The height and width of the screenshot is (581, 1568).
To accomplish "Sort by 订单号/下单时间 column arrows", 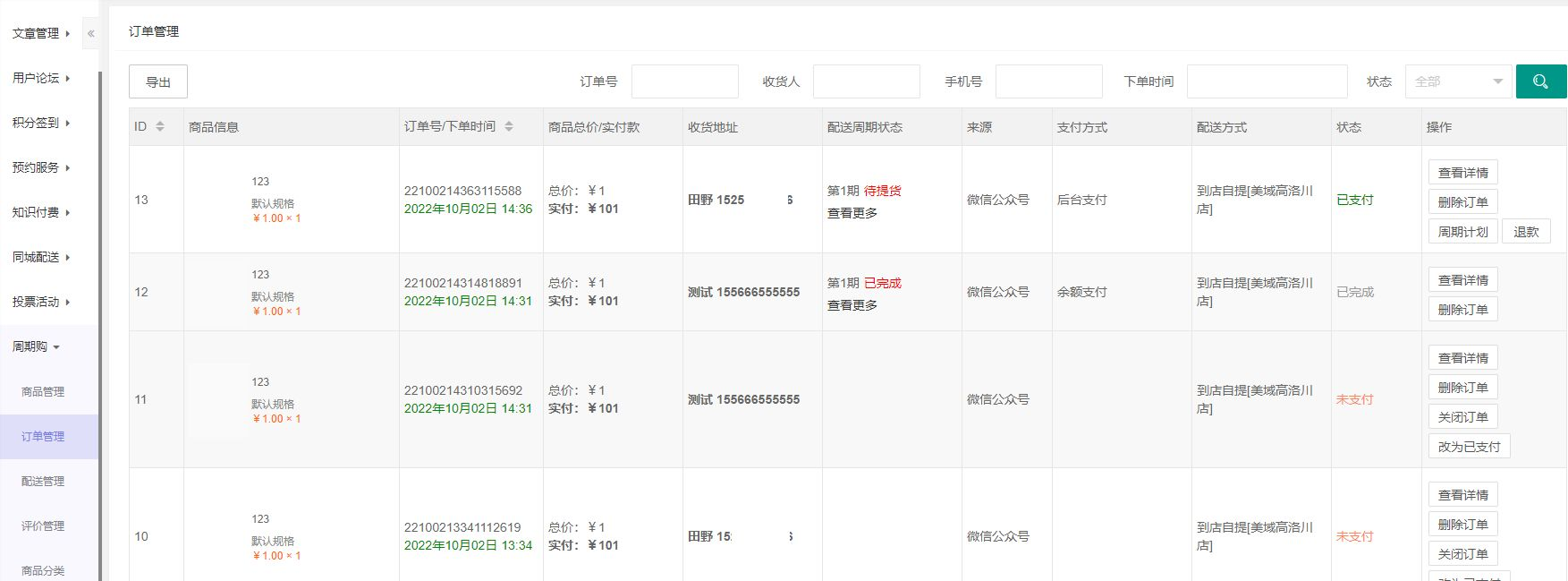I will [508, 127].
